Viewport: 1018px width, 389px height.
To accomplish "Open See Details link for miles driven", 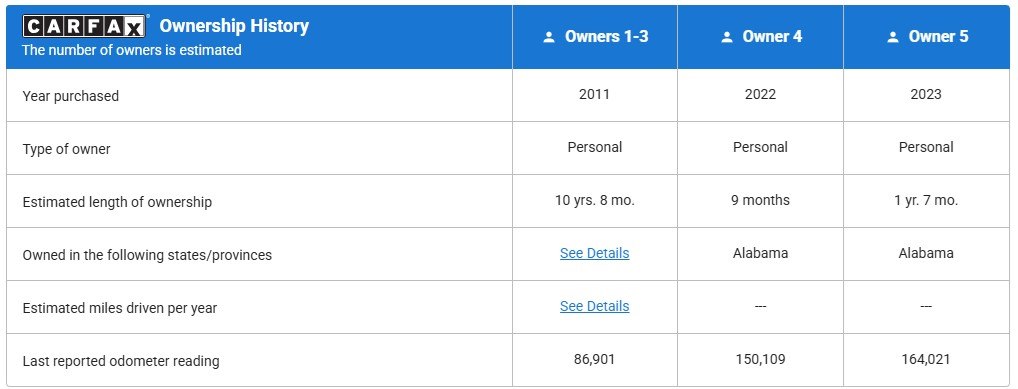I will [x=595, y=306].
